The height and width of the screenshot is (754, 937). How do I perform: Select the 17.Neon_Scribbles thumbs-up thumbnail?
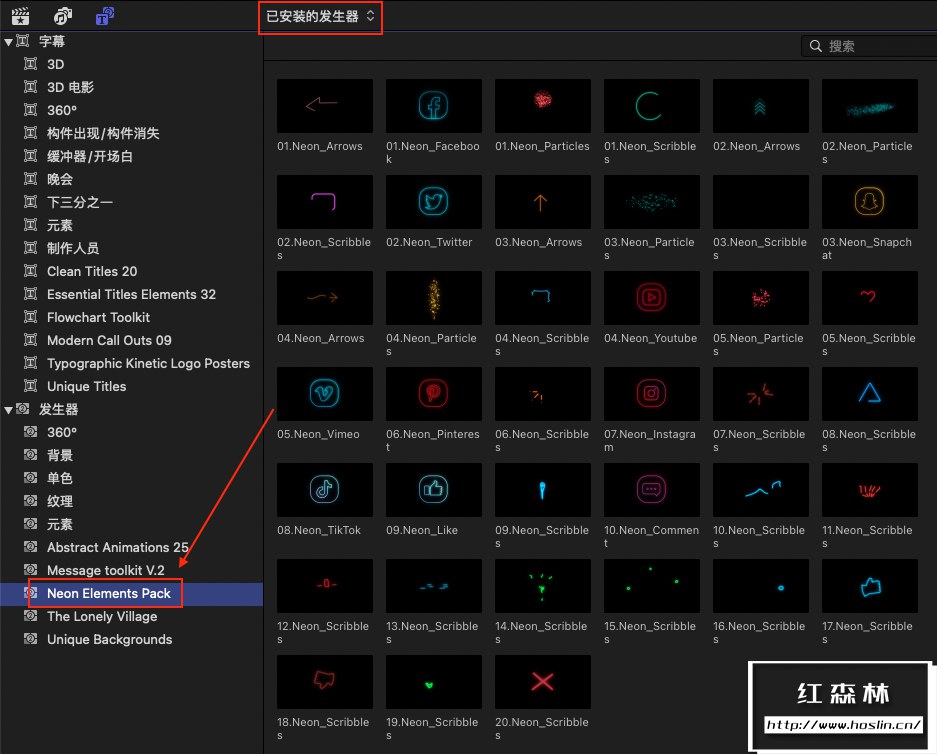click(869, 586)
